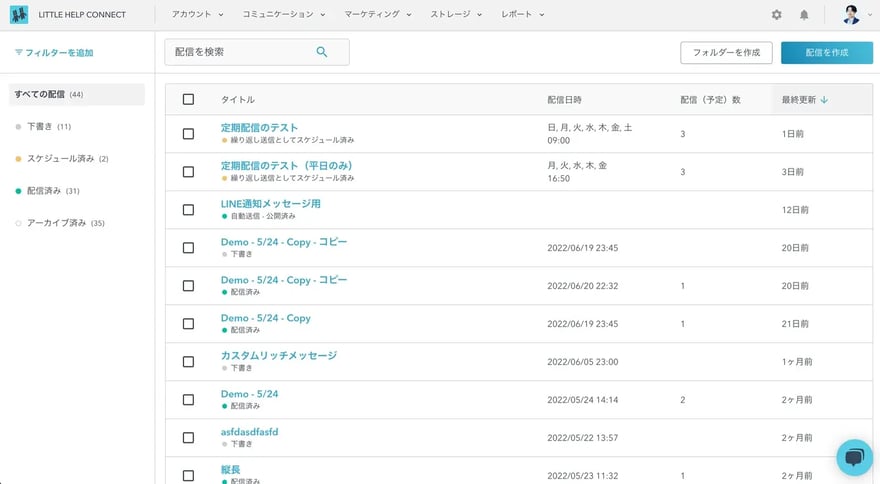Image resolution: width=880 pixels, height=484 pixels.
Task: Open the settings gear icon
Action: coord(777,15)
